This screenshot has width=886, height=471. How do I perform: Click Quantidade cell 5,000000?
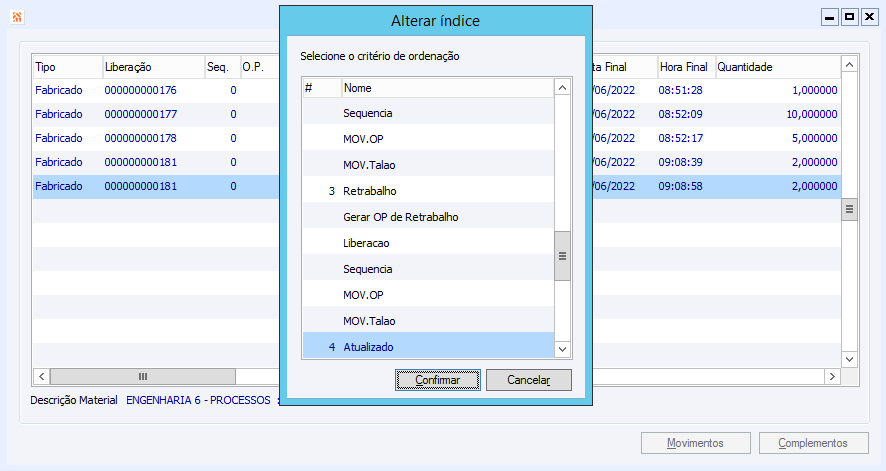pyautogui.click(x=814, y=138)
